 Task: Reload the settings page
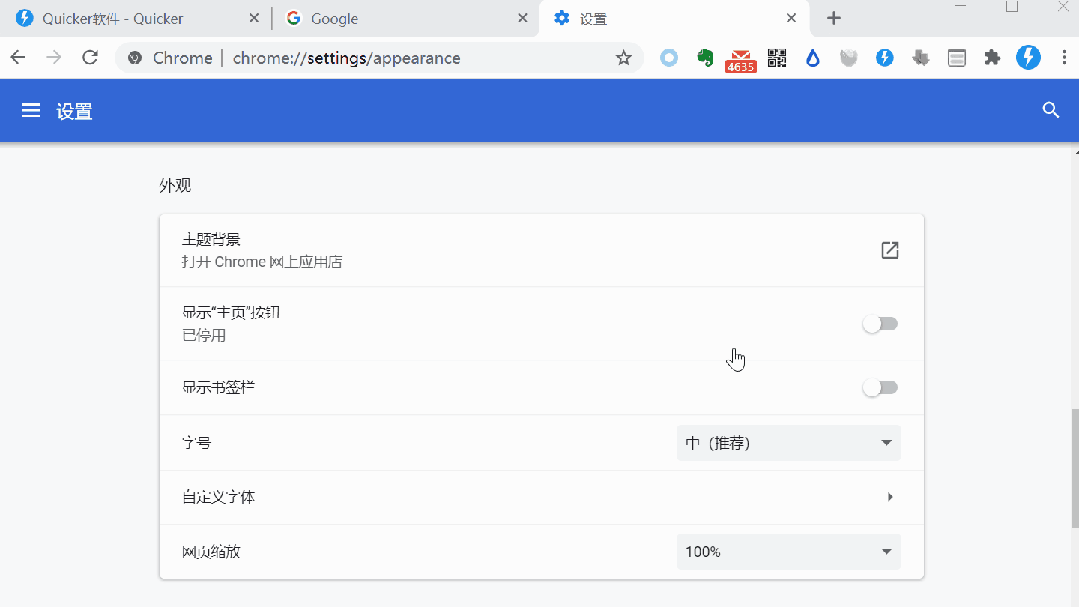pos(90,58)
